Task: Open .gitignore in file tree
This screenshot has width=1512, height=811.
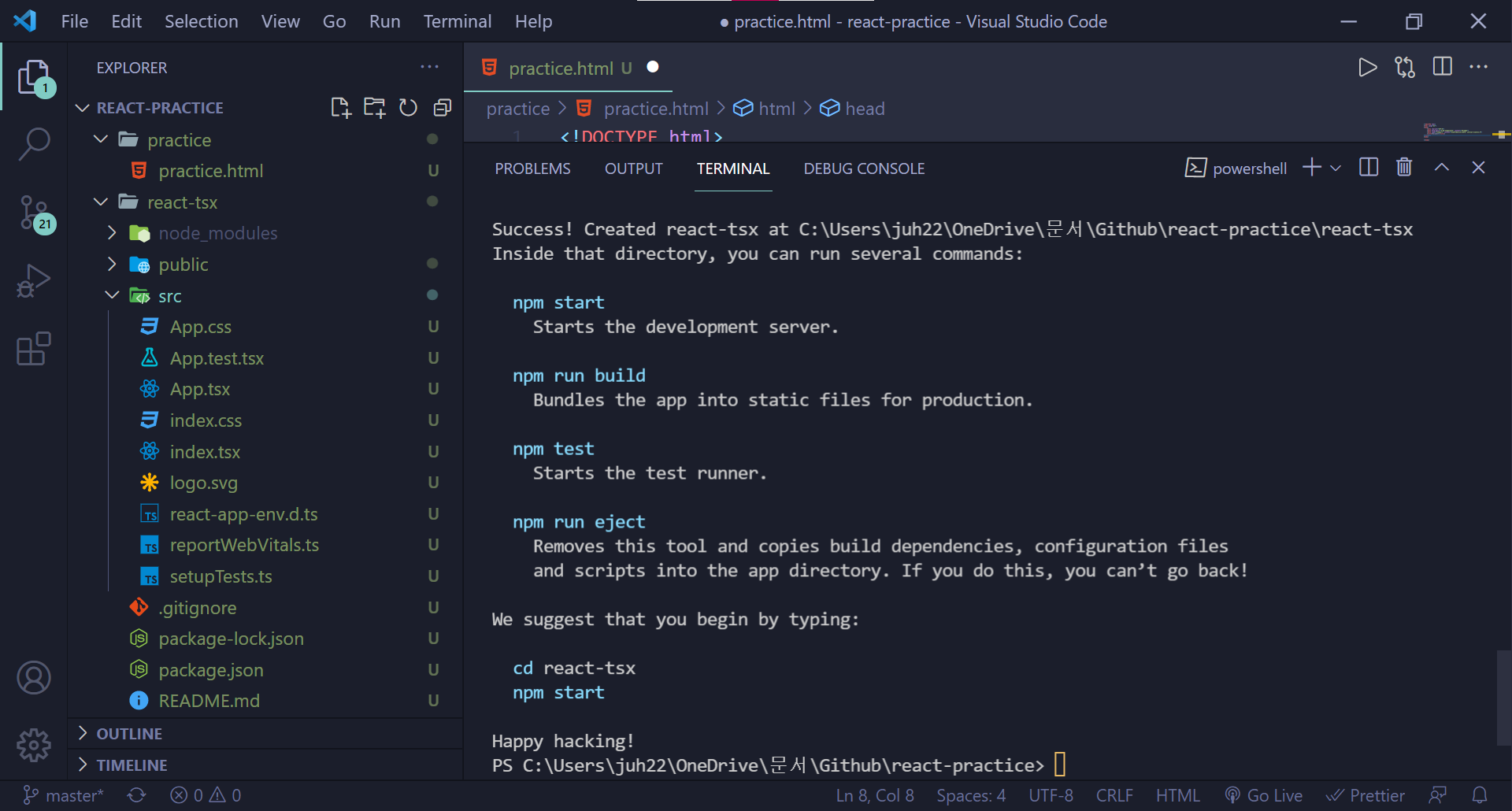Action: coord(265,608)
